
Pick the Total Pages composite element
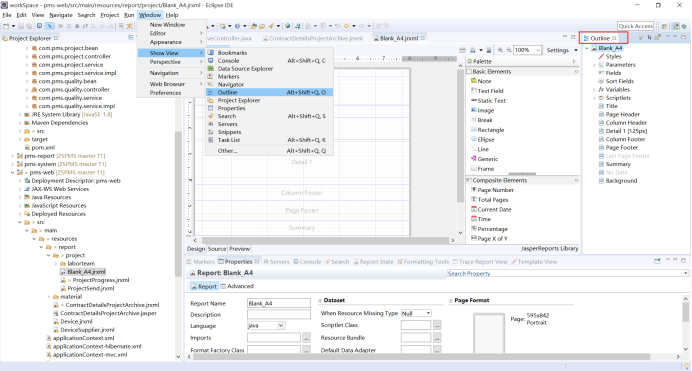[489, 200]
